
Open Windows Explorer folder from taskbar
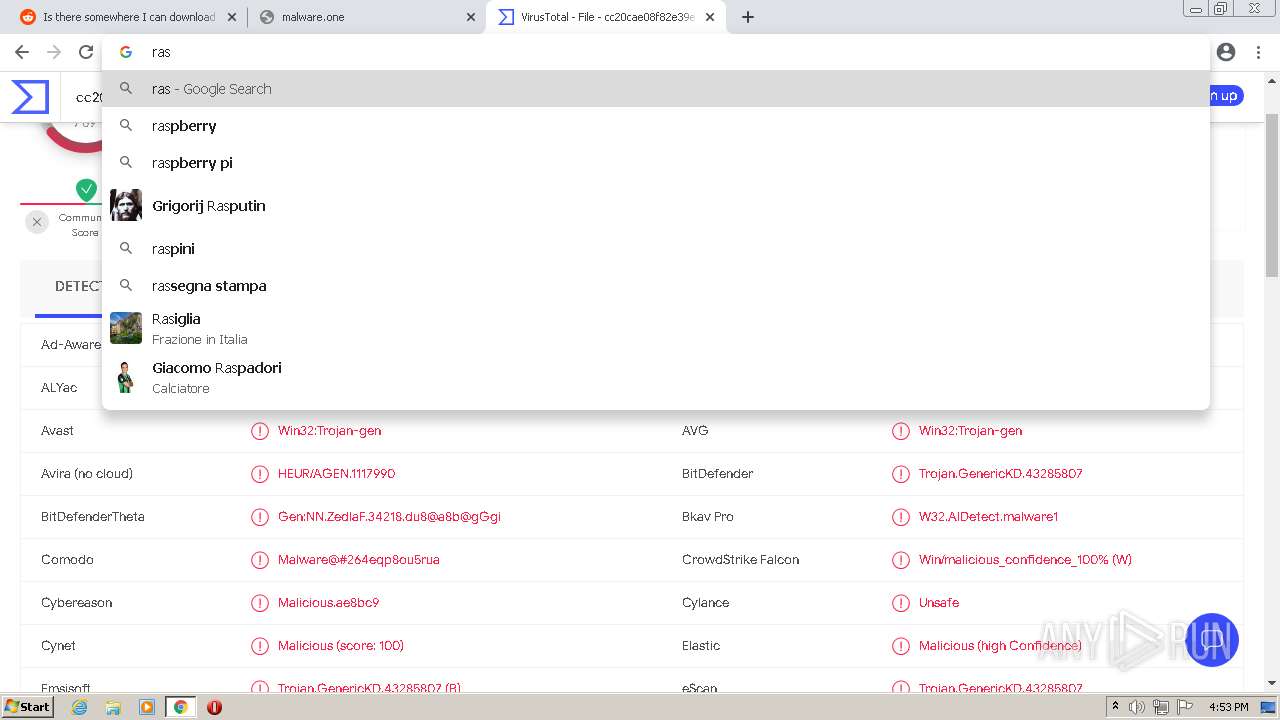click(x=113, y=707)
